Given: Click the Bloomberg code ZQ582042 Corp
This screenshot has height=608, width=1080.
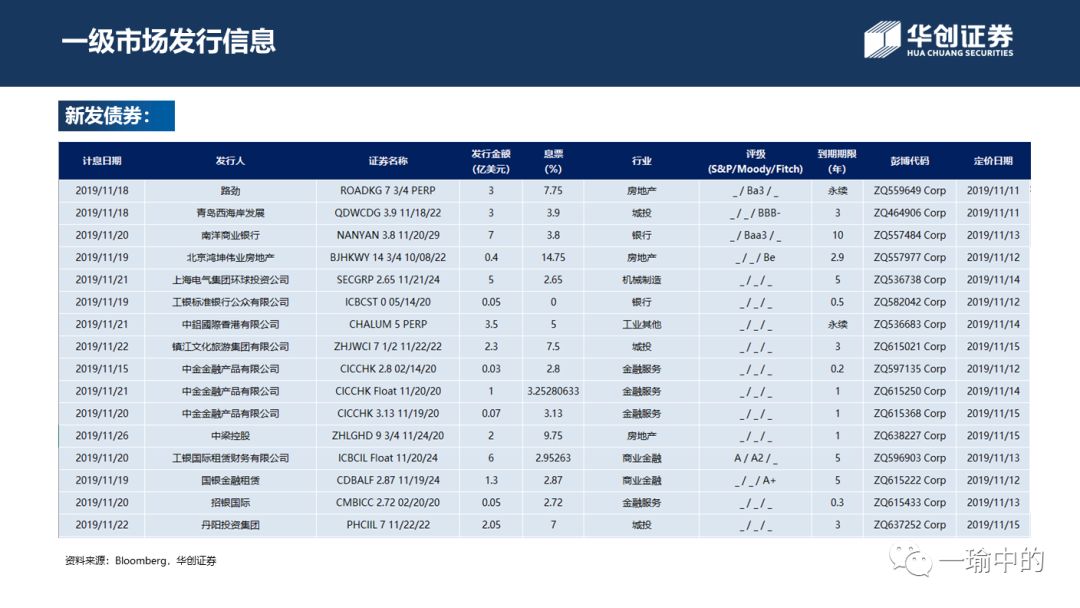Looking at the screenshot, I should [910, 302].
